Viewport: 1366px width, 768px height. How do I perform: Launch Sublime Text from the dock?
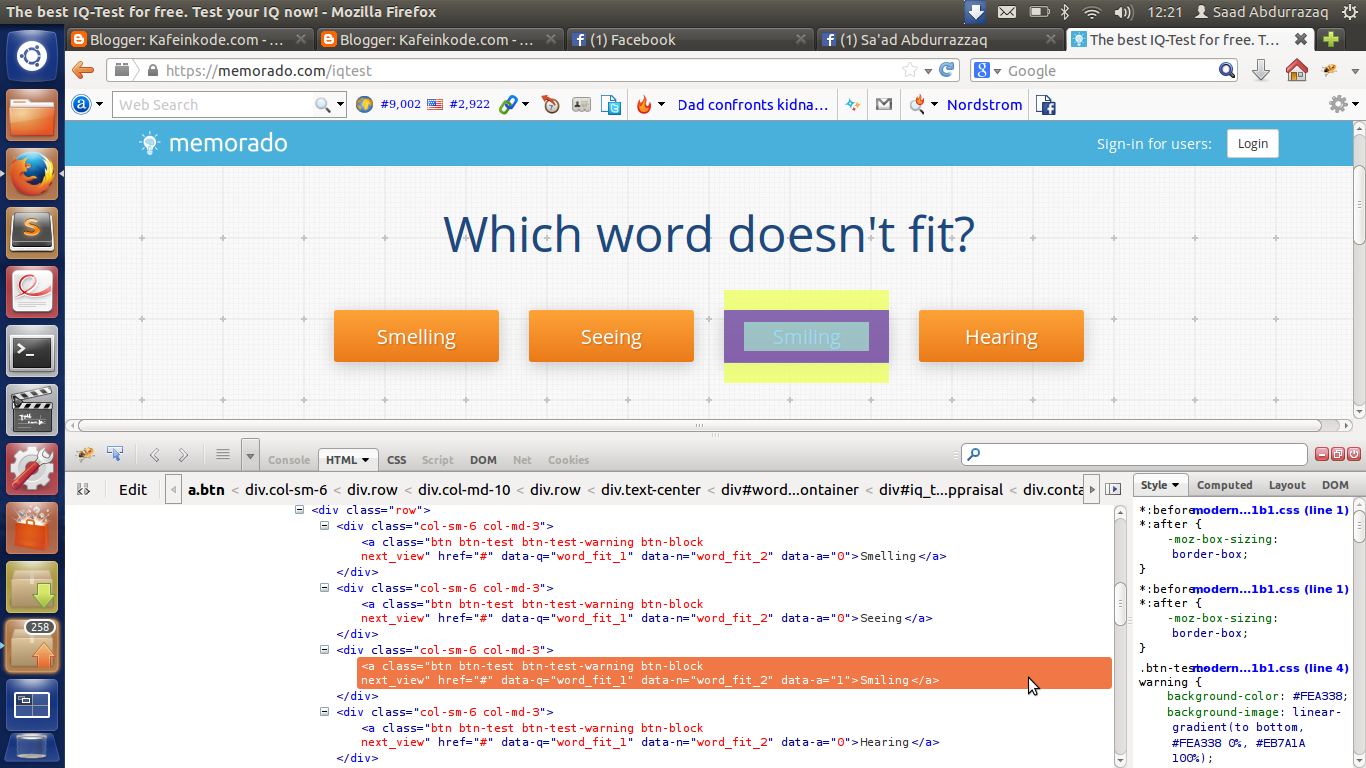tap(32, 233)
